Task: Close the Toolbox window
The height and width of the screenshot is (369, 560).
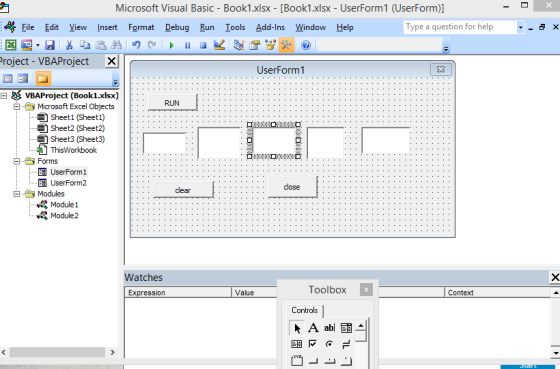Action: coord(366,289)
